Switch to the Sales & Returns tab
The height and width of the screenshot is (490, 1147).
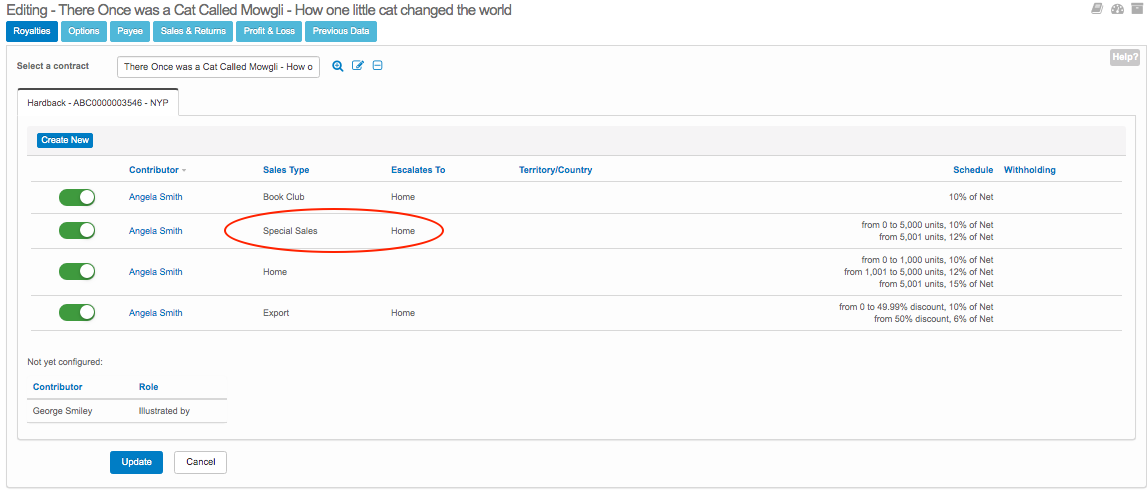click(194, 31)
